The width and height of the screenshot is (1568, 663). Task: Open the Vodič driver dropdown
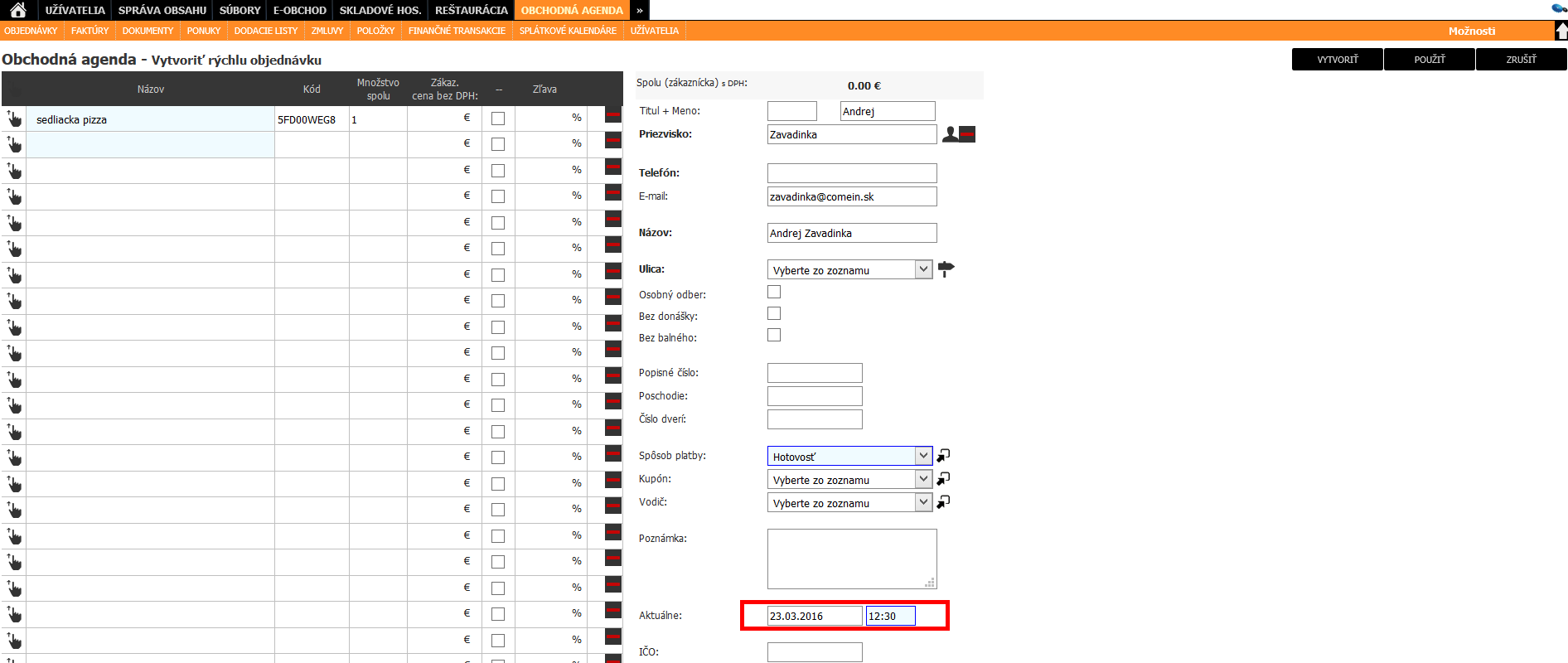point(849,503)
